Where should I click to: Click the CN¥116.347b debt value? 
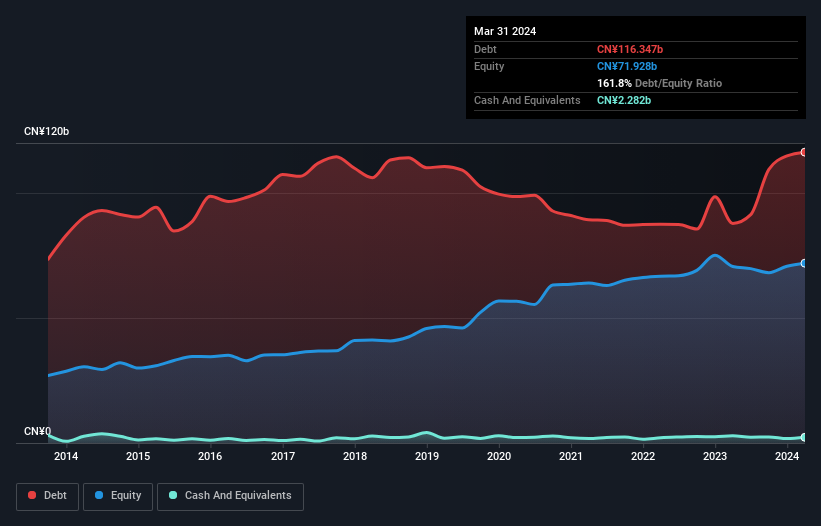630,49
